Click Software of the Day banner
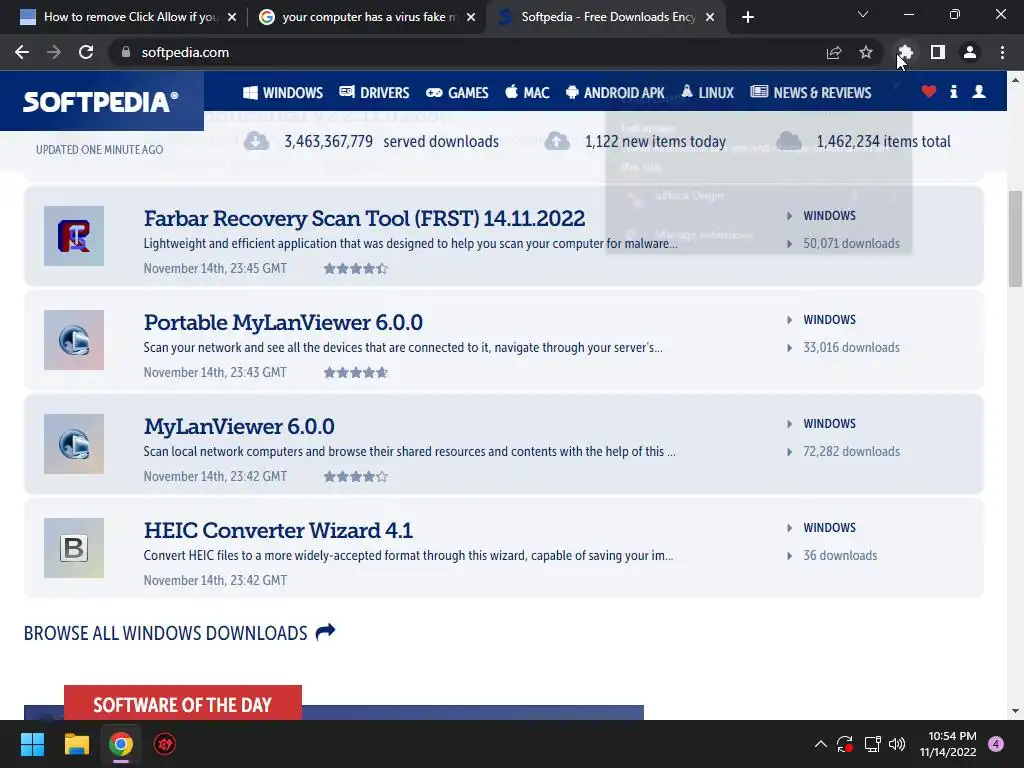Screen dimensions: 1024x768 (183, 704)
